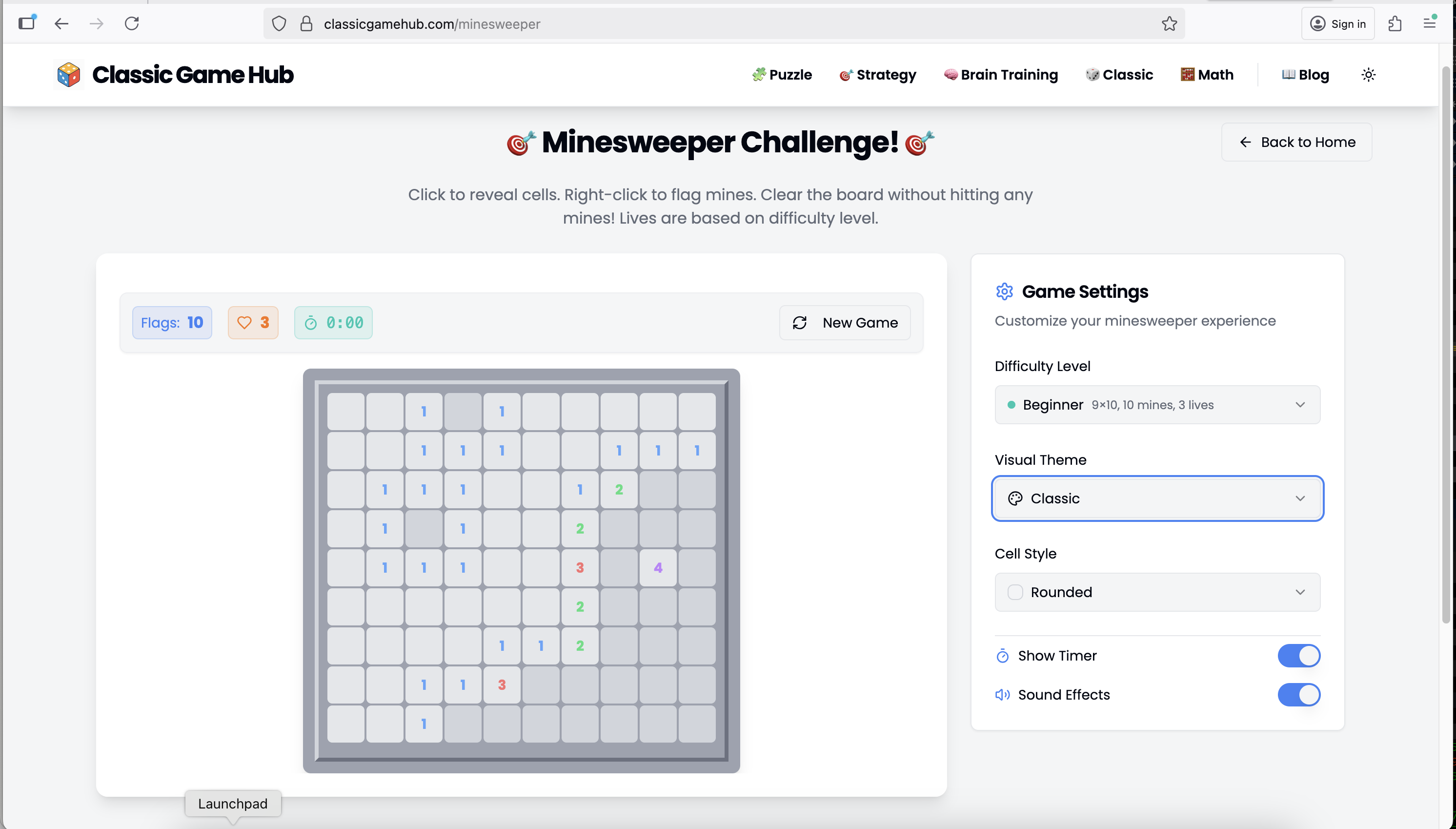The width and height of the screenshot is (1456, 829).
Task: Turn off the Sound Effects switch
Action: coord(1298,695)
